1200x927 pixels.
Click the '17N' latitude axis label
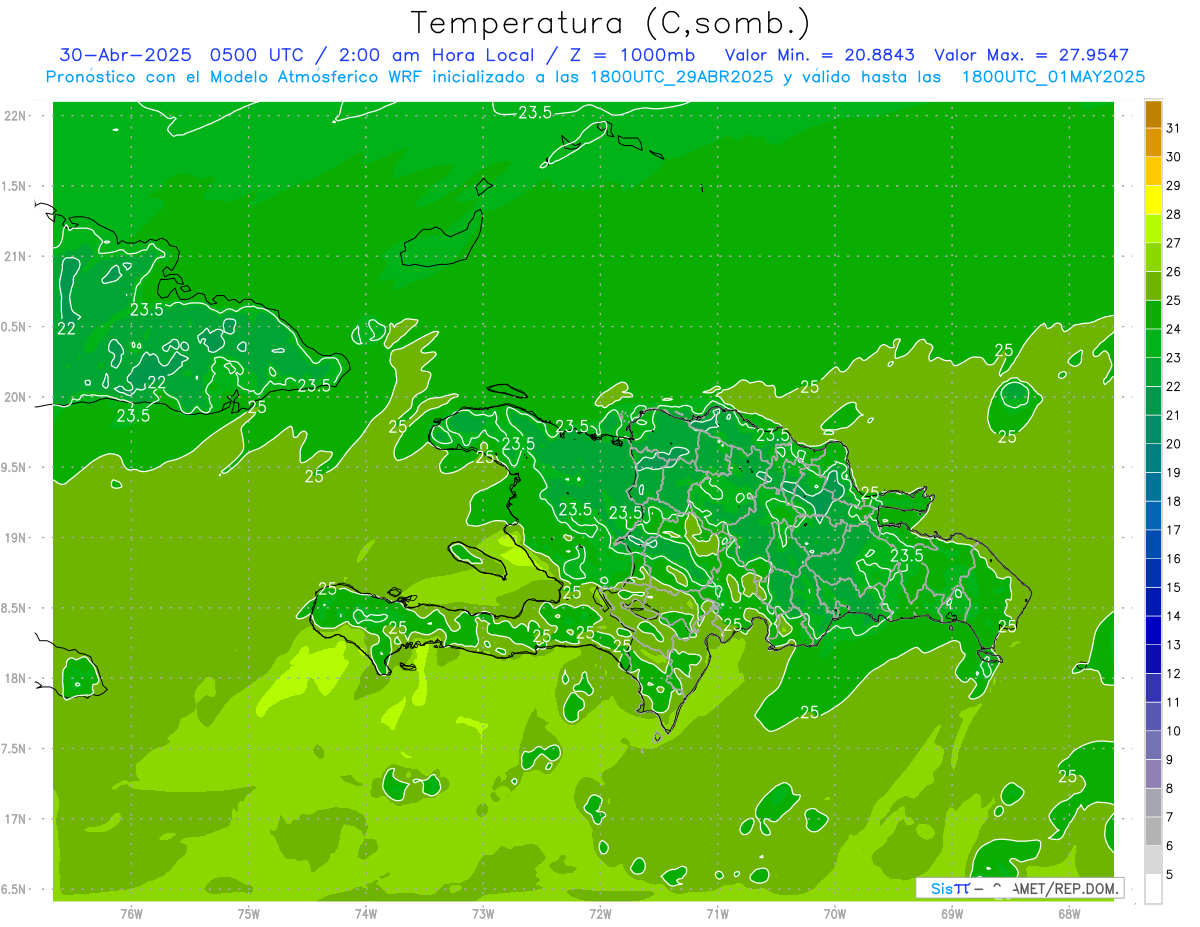tap(15, 819)
